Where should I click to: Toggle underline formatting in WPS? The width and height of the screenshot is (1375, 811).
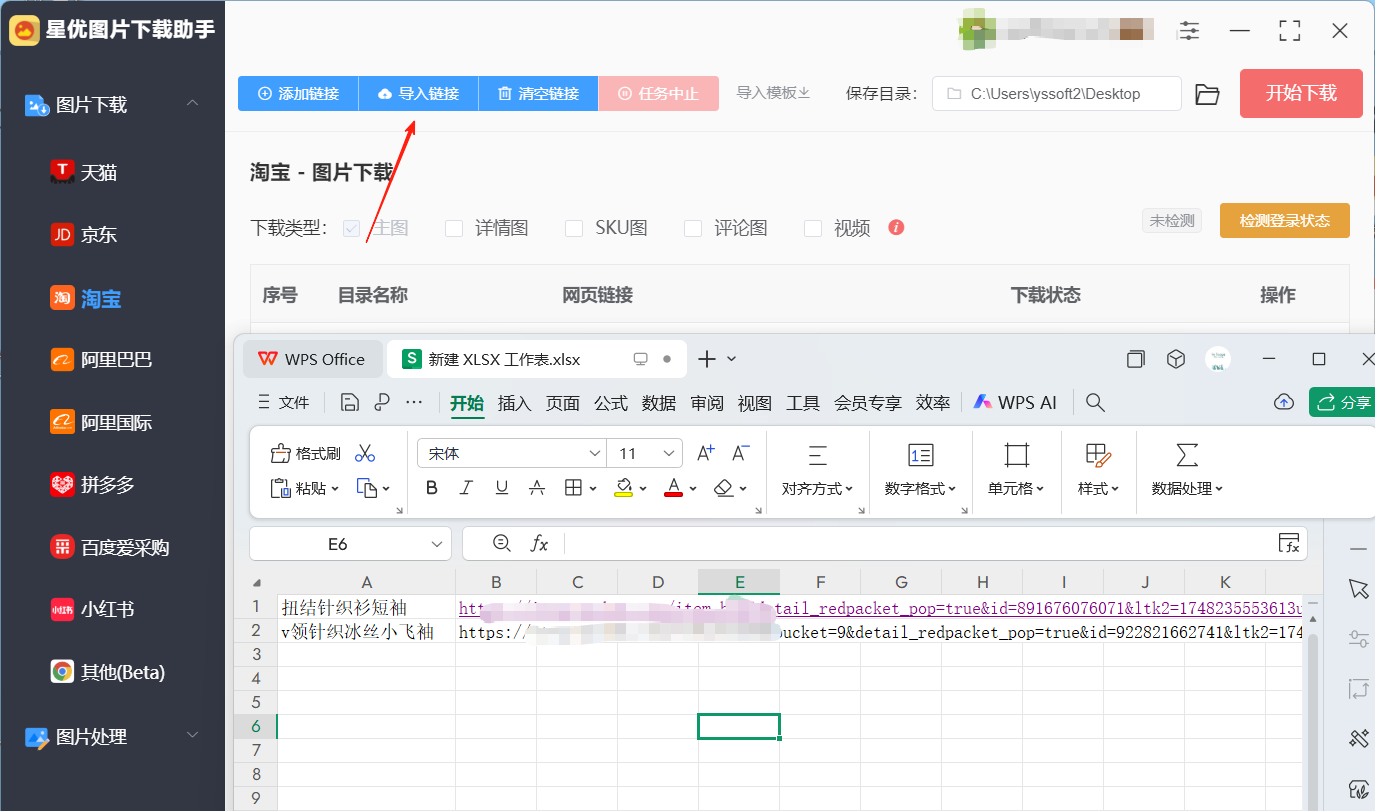502,488
